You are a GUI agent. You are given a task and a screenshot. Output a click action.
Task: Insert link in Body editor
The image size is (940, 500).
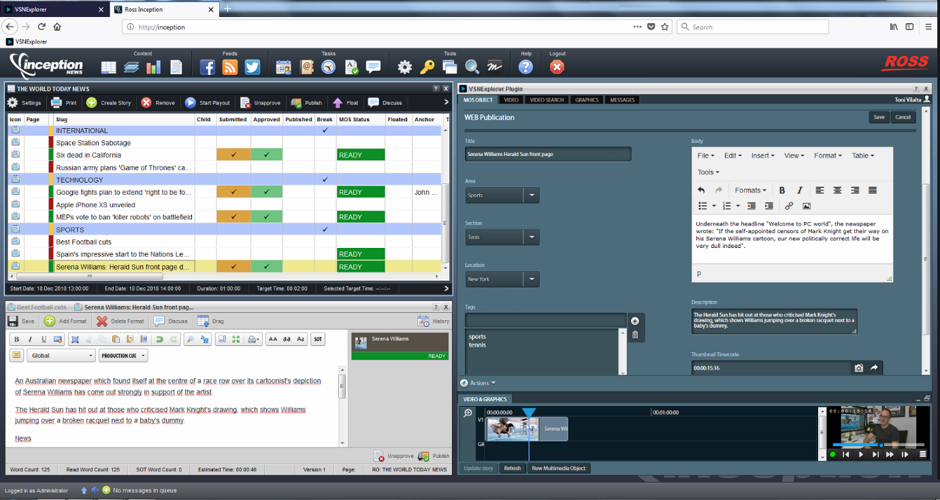(789, 206)
